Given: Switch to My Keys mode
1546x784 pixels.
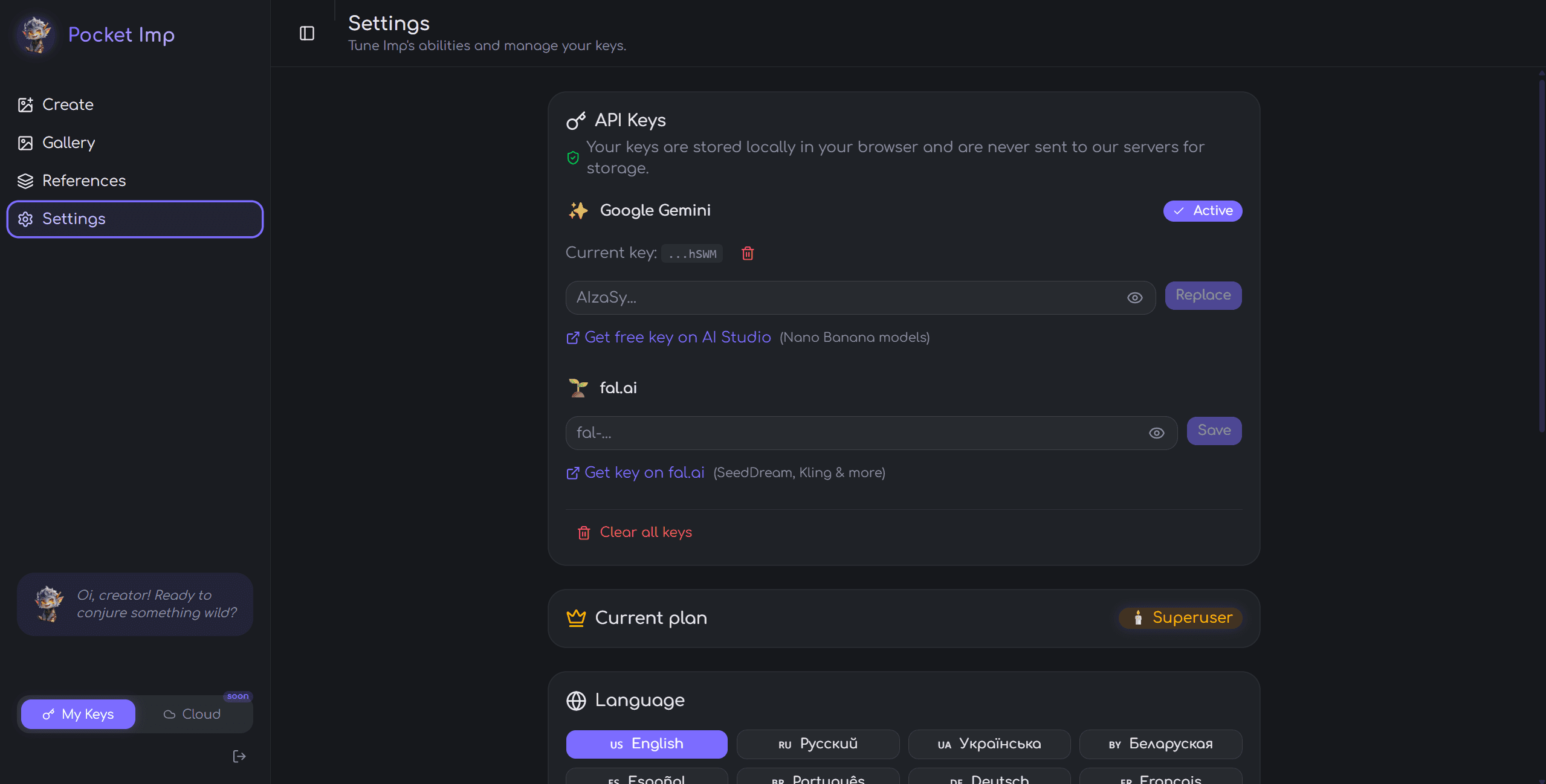Looking at the screenshot, I should coord(78,714).
